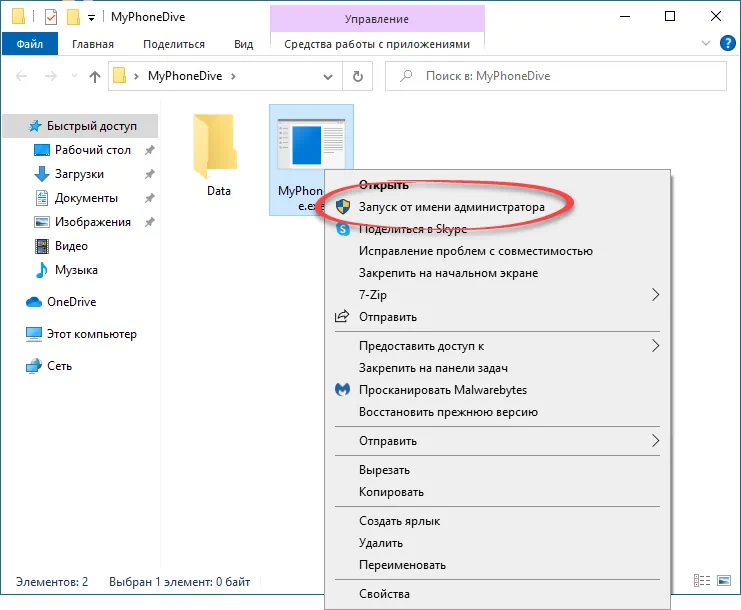
Task: Select Сеть in navigation pane
Action: [x=59, y=366]
